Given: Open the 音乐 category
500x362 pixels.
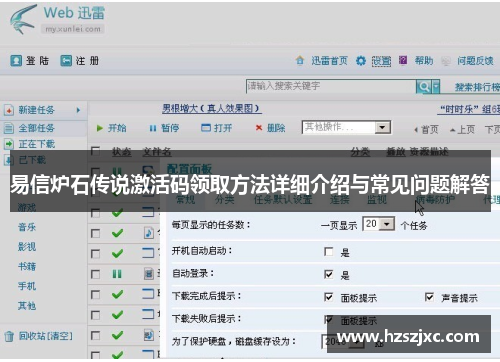Looking at the screenshot, I should pos(27,227).
